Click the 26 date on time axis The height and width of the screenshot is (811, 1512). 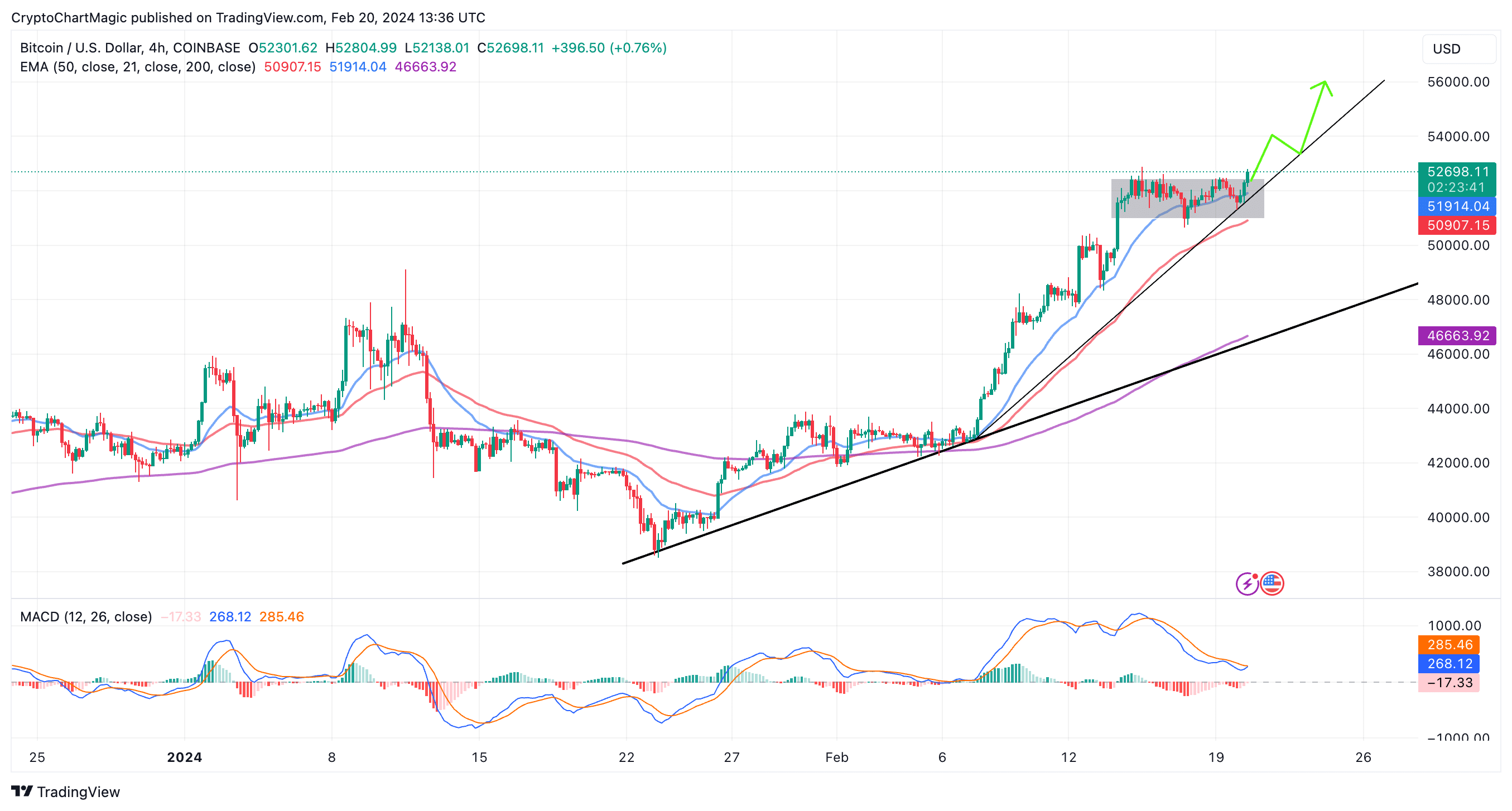1363,757
